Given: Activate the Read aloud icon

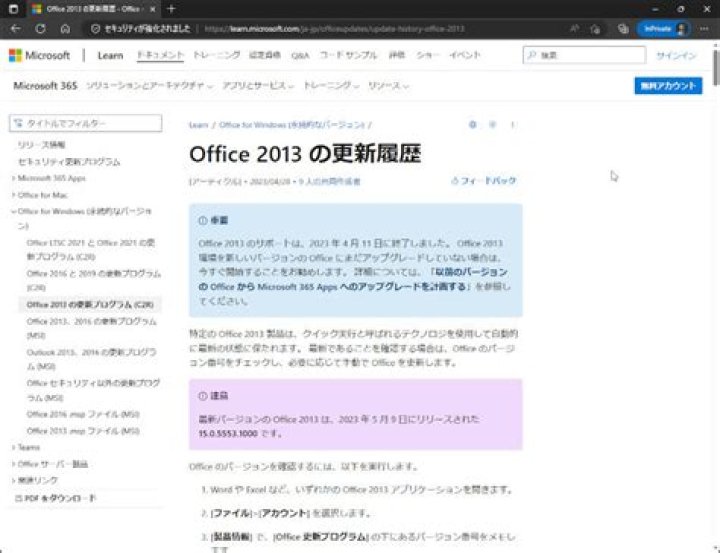Looking at the screenshot, I should (x=574, y=28).
